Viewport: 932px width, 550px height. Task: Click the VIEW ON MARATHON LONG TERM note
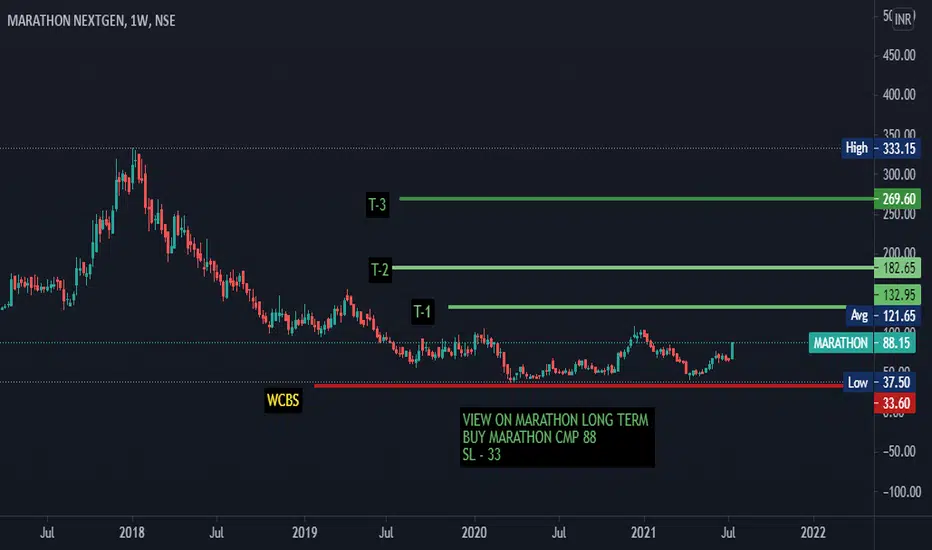[x=557, y=437]
